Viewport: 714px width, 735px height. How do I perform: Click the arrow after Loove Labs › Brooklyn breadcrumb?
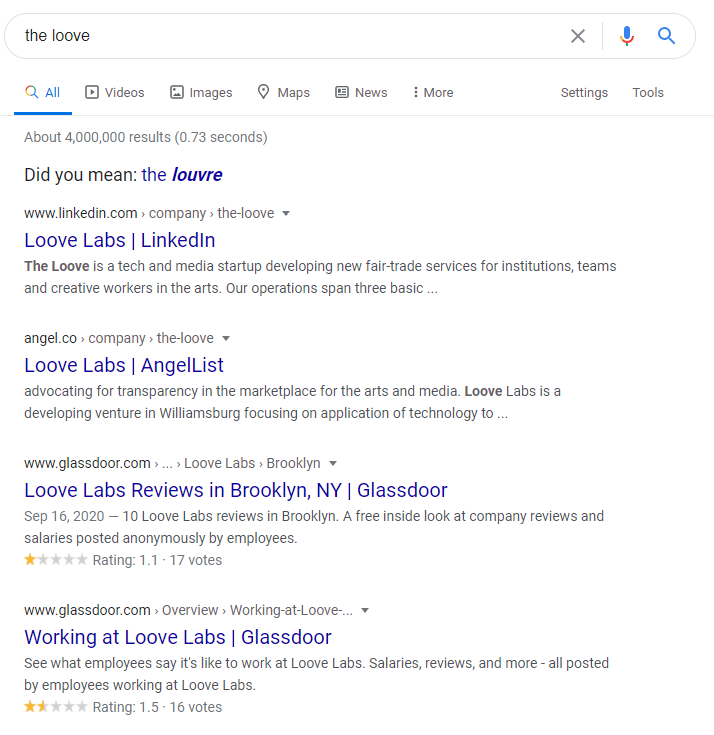coord(333,463)
